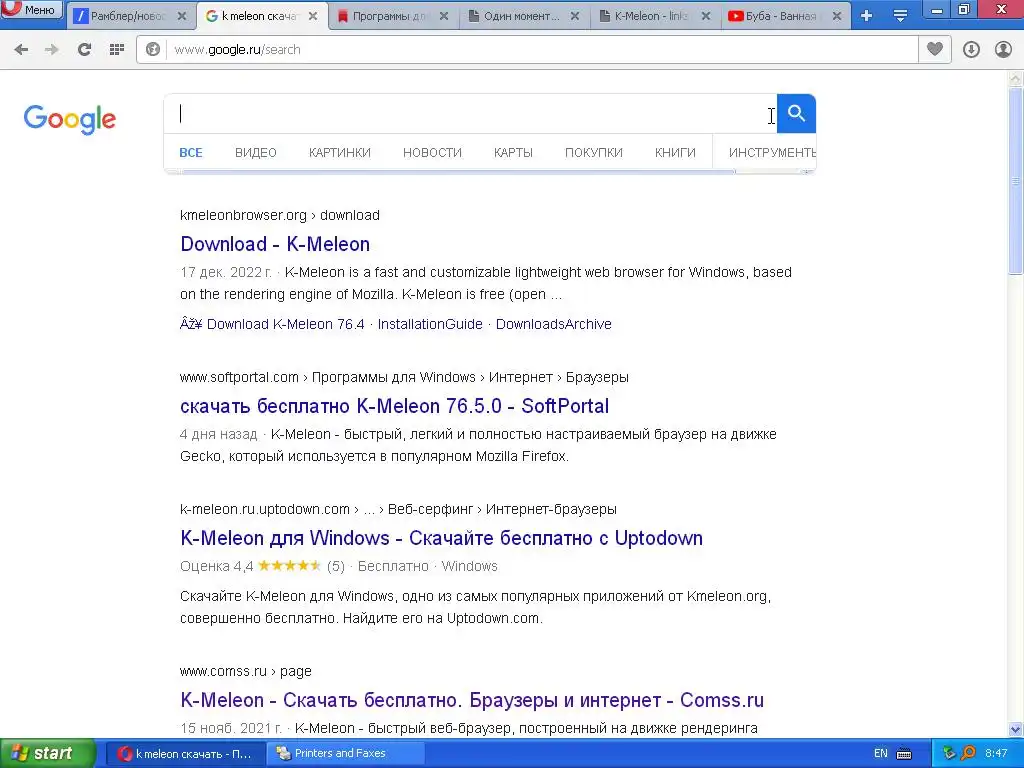
Task: Click the page scroll-up arrow
Action: click(x=1016, y=79)
